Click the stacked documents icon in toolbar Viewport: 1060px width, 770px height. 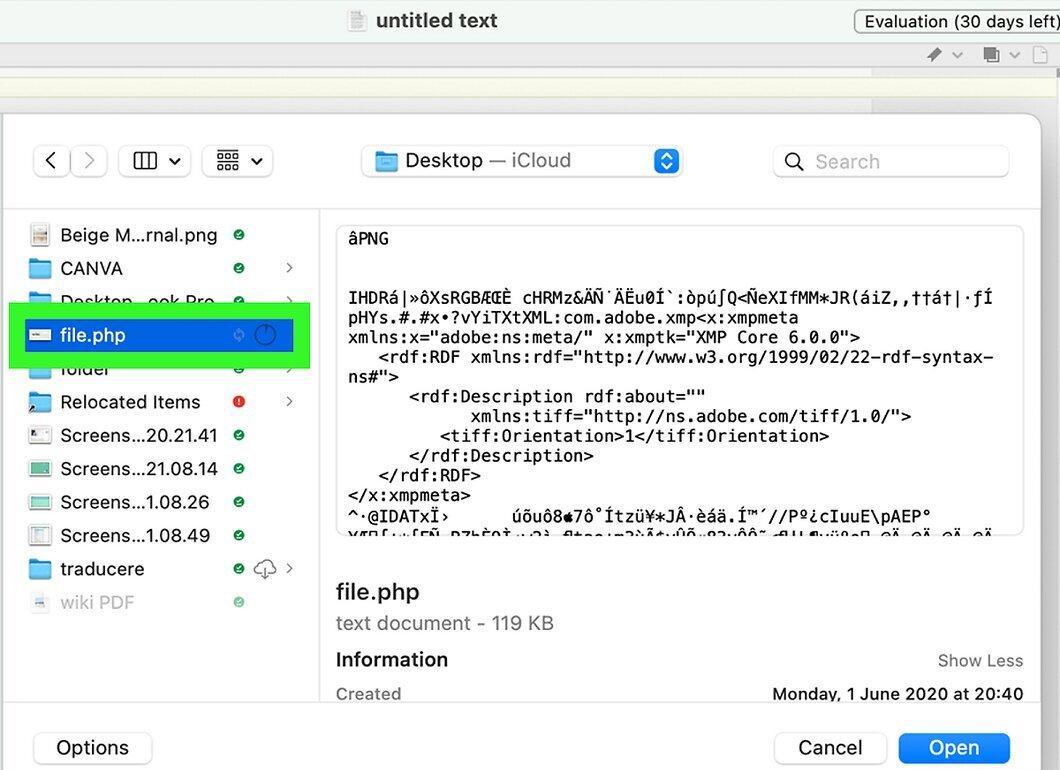[x=991, y=54]
